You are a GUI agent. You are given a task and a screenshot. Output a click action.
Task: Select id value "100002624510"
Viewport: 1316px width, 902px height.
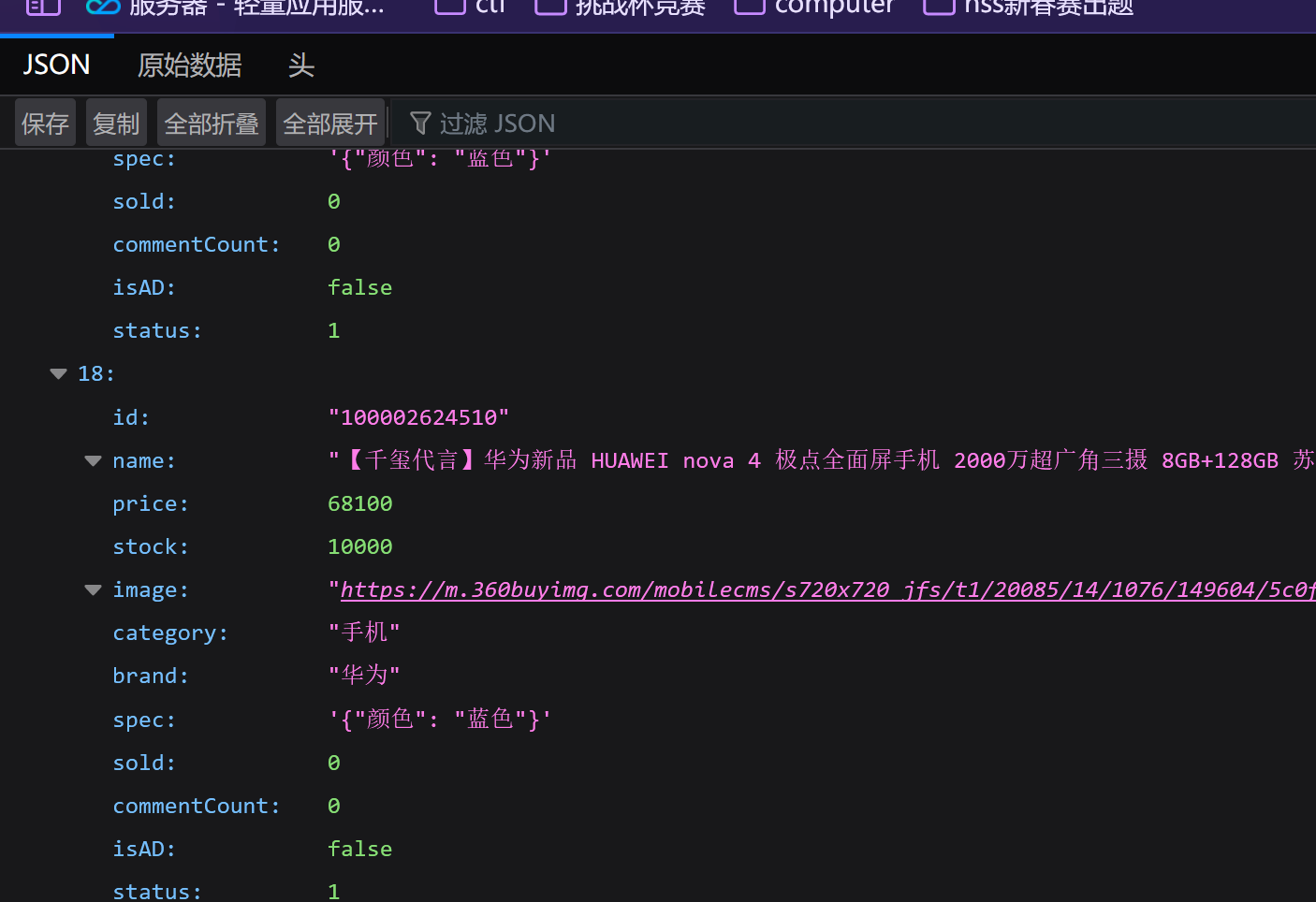point(418,417)
